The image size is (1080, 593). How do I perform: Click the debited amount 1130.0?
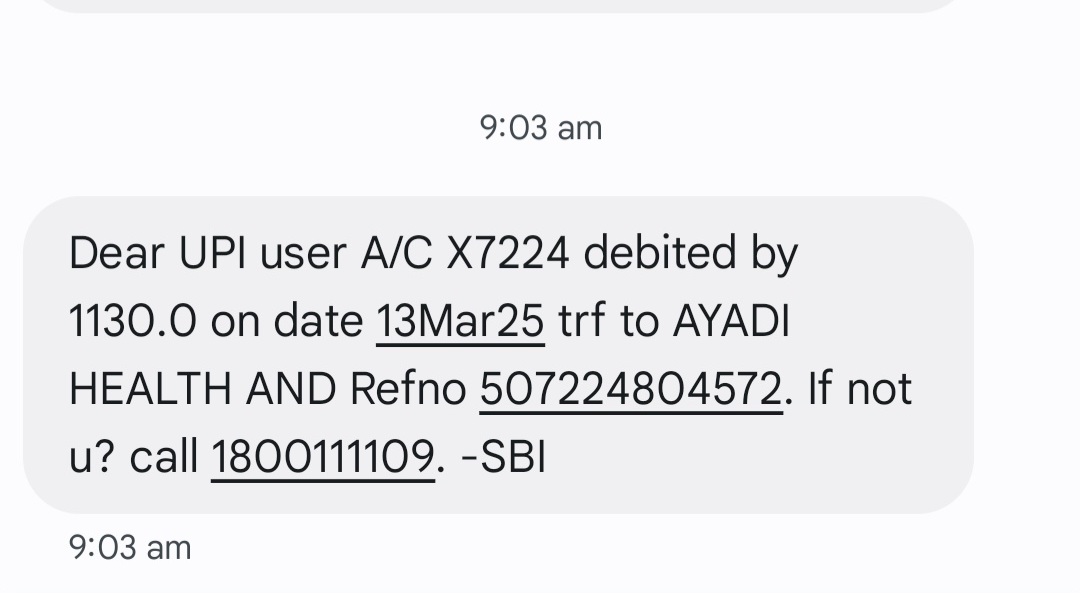pos(132,321)
